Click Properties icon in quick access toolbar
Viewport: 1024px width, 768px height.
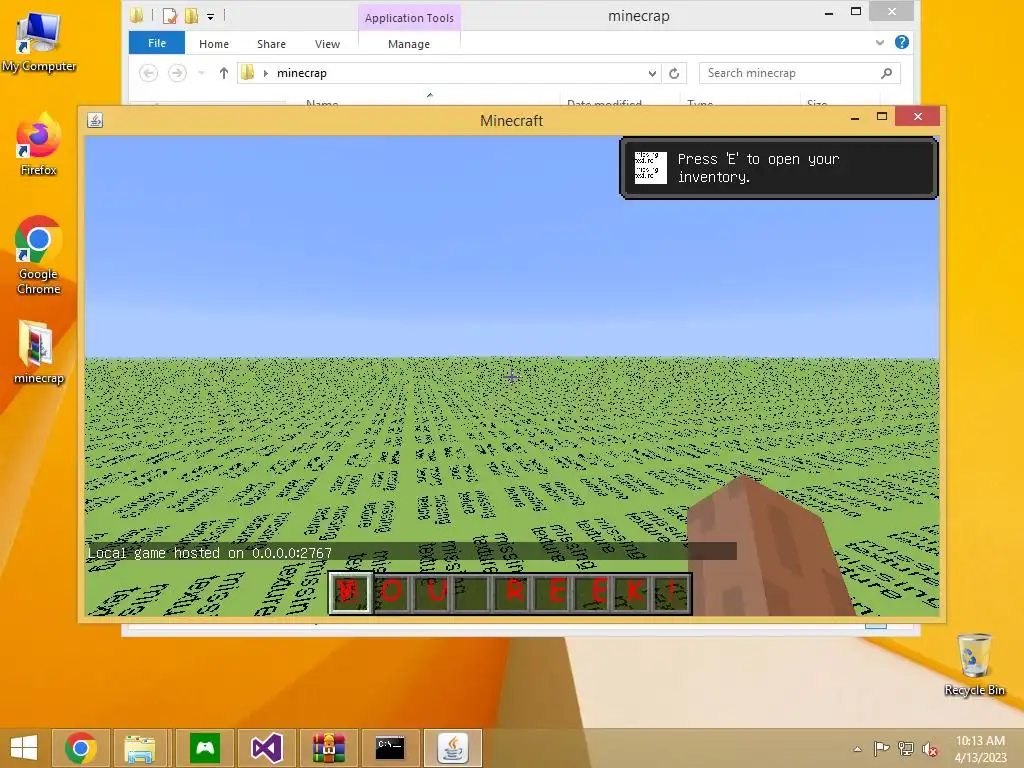pos(170,16)
